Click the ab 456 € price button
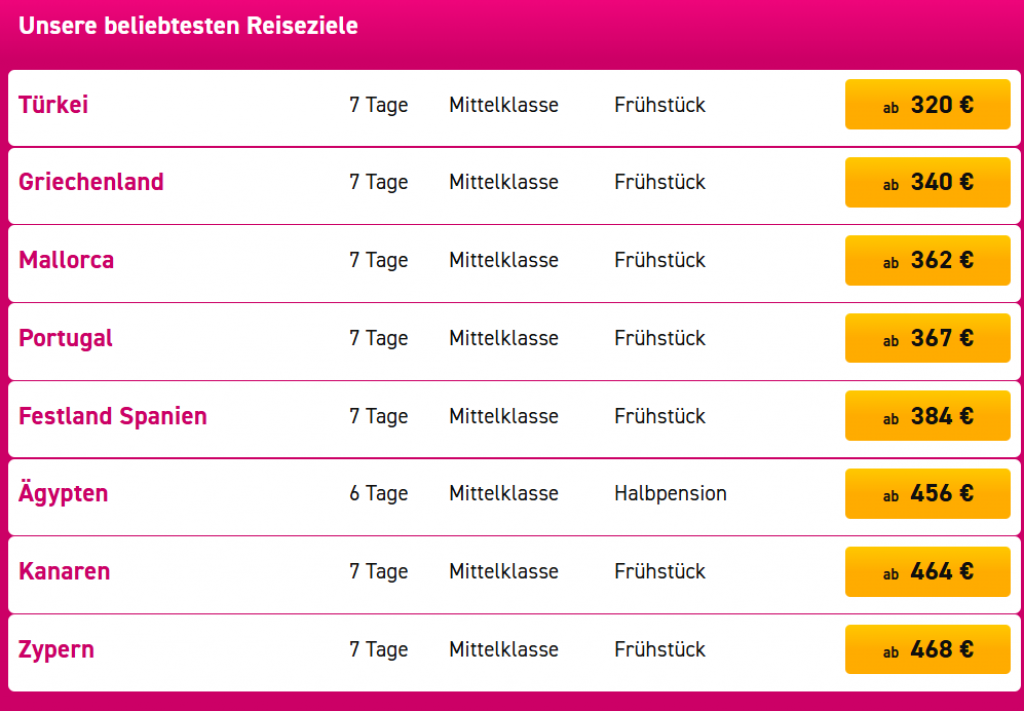The height and width of the screenshot is (711, 1024). point(927,494)
